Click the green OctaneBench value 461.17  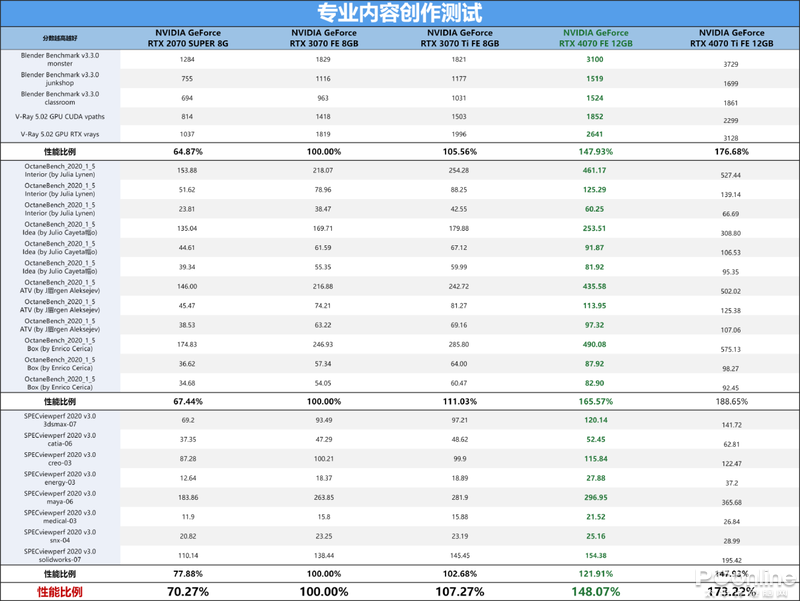click(595, 171)
